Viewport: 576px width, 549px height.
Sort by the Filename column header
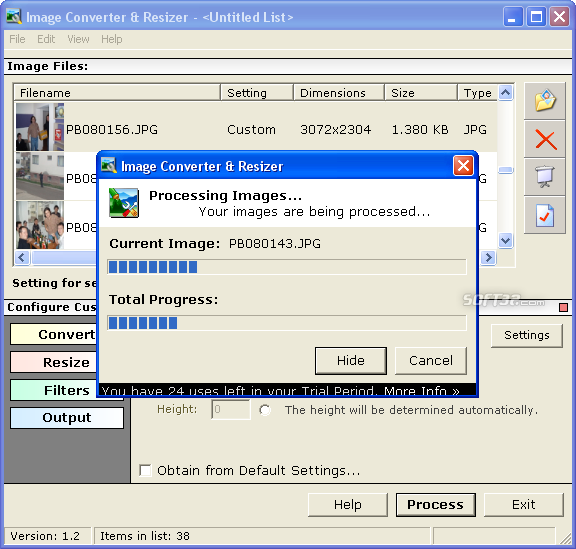117,93
